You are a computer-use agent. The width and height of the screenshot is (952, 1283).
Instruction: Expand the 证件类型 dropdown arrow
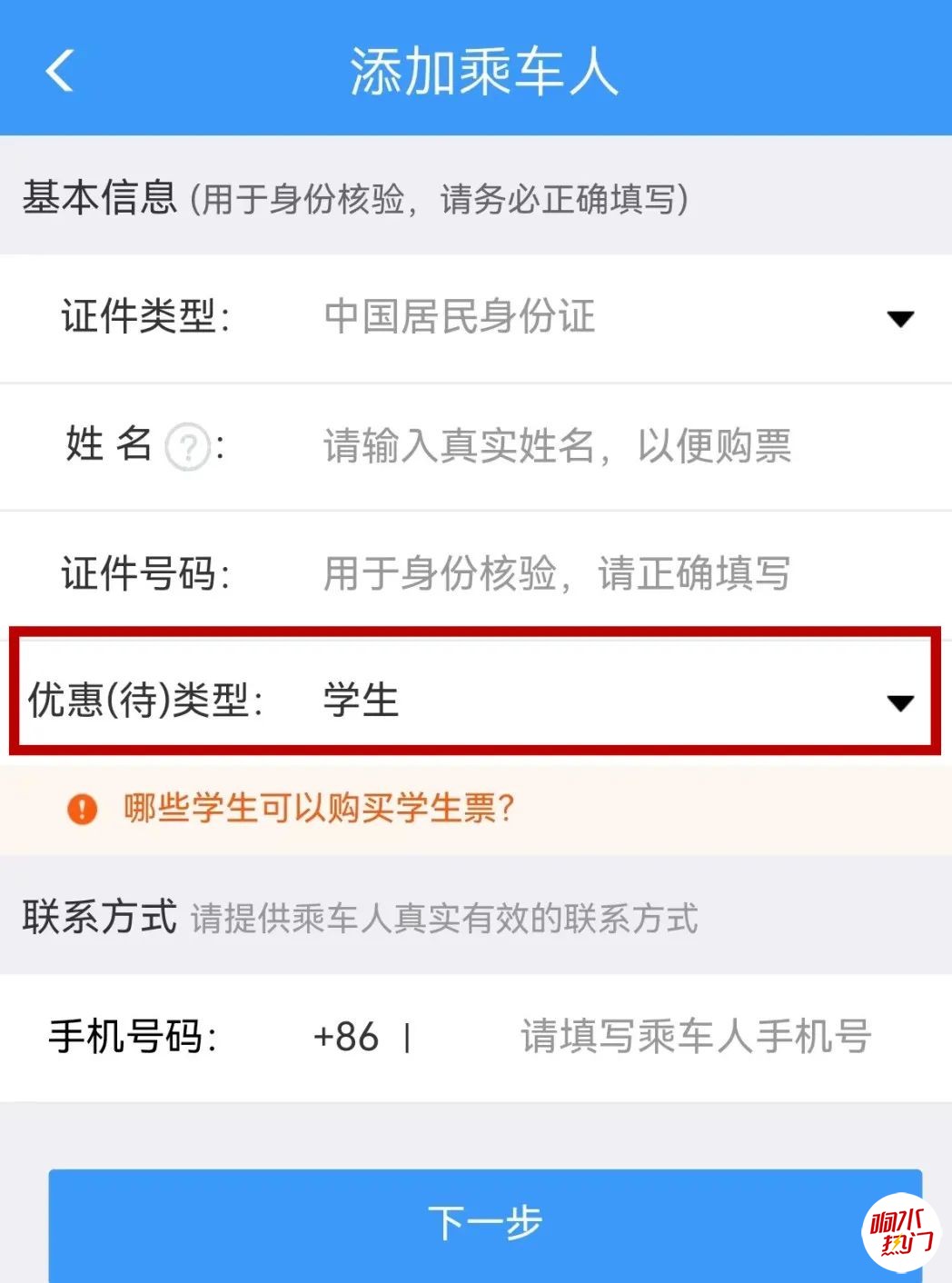tap(900, 319)
